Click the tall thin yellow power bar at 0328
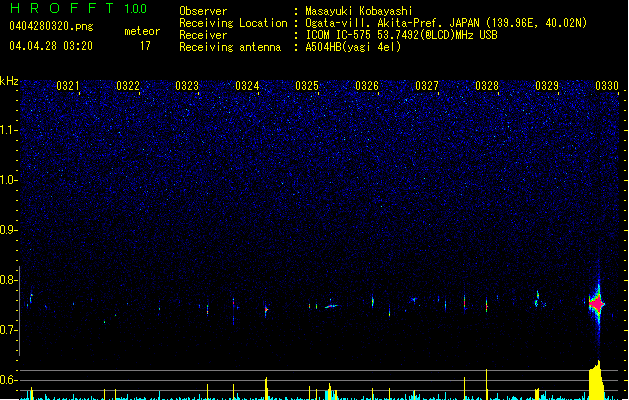 click(x=487, y=384)
